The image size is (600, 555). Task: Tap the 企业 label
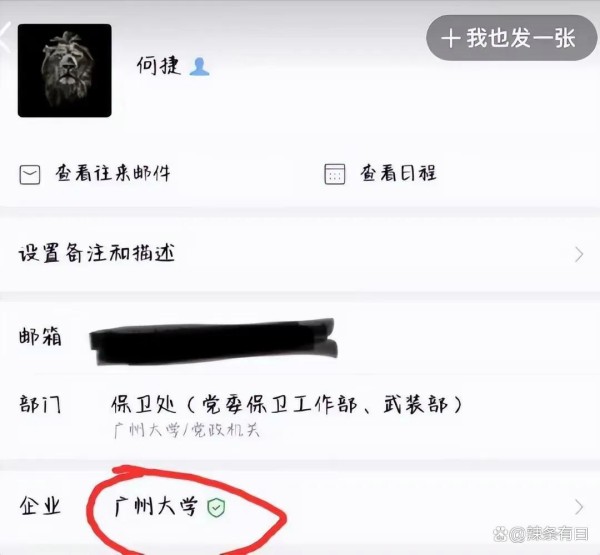click(40, 506)
